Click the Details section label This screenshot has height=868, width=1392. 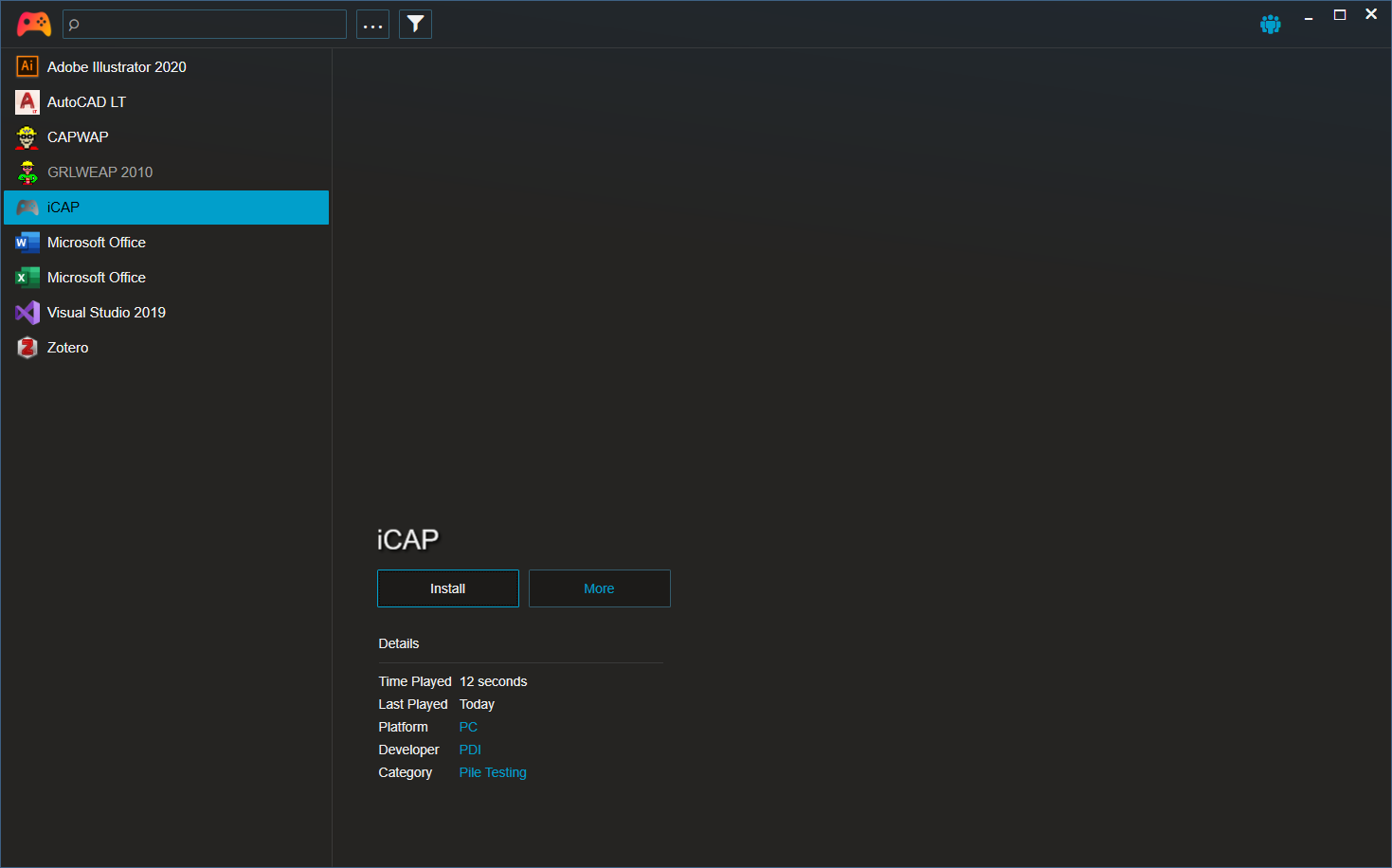(399, 643)
